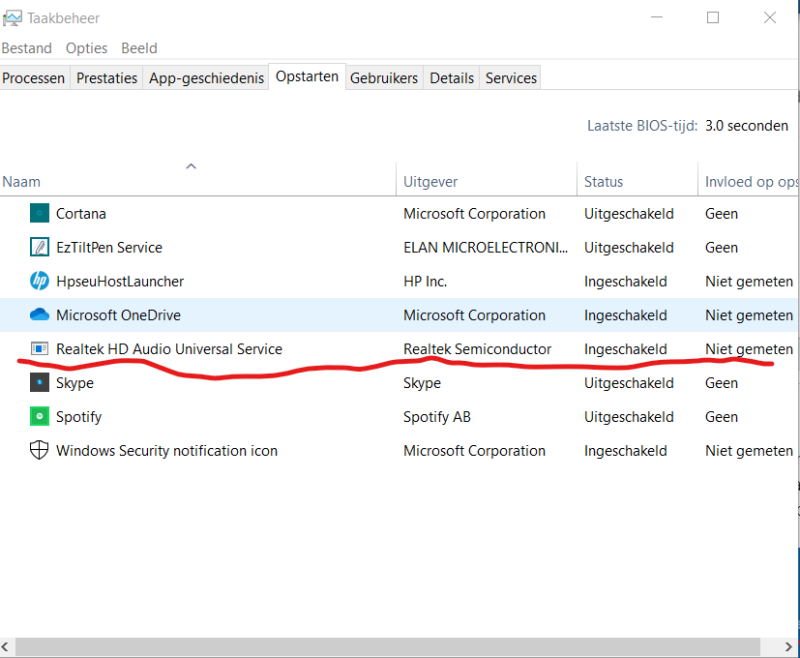Click the HP HpseuHostLauncher icon
This screenshot has width=800, height=658.
[x=39, y=281]
